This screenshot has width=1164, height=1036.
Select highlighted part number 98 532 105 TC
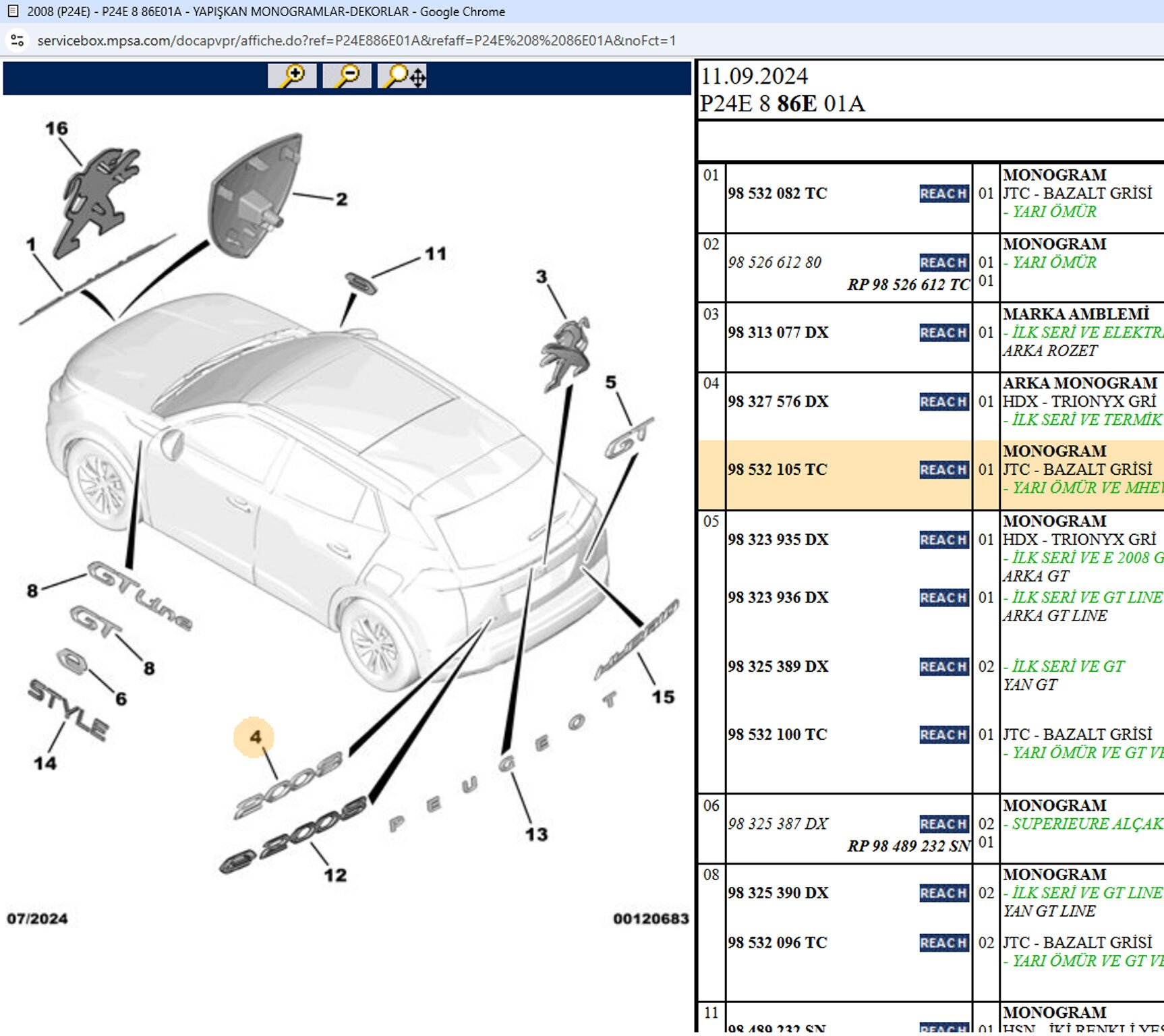(x=777, y=469)
